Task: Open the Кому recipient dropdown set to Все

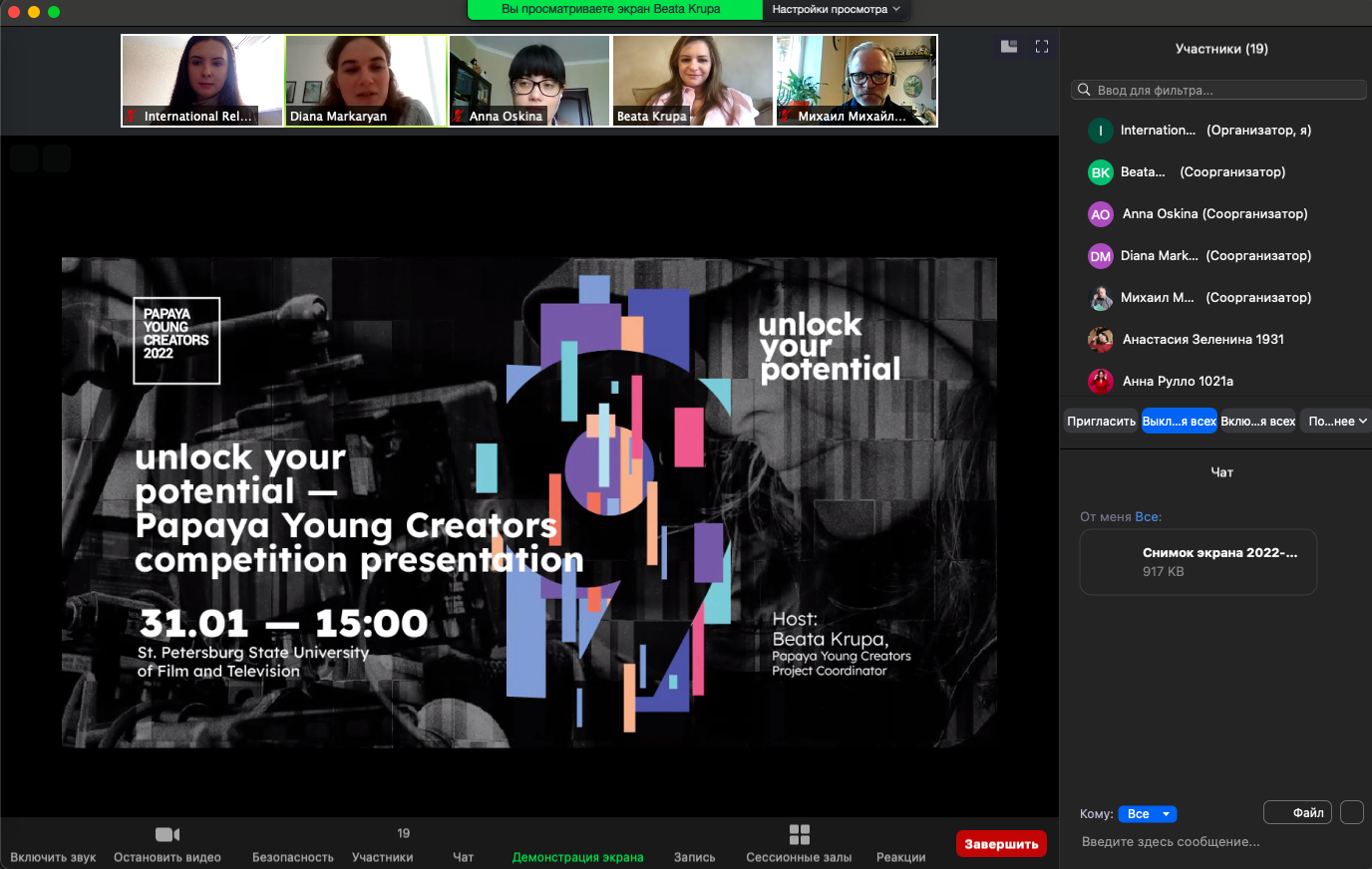Action: point(1147,814)
